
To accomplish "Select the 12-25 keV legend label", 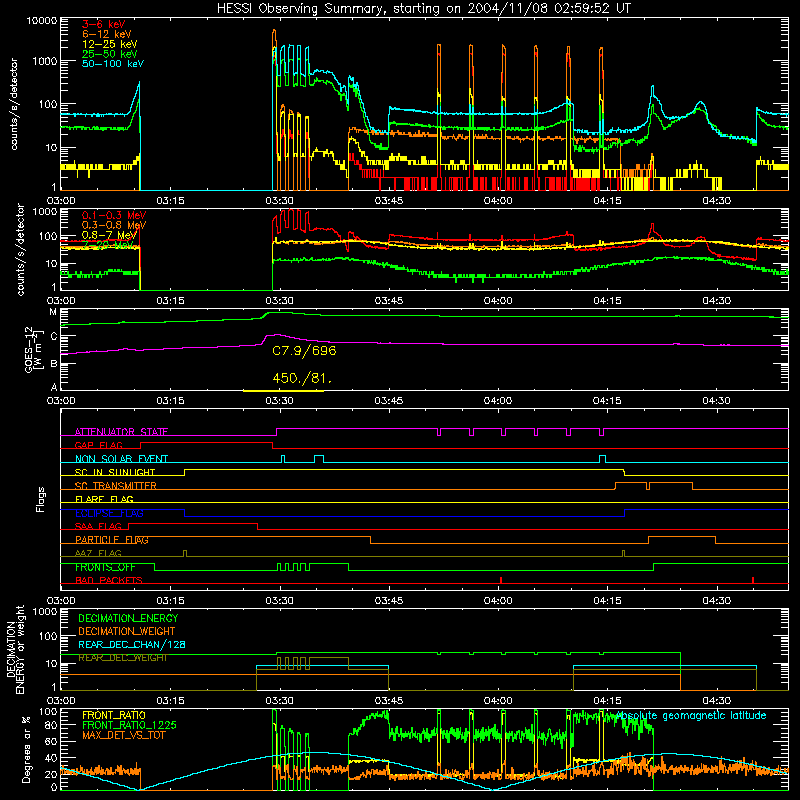I will point(110,44).
